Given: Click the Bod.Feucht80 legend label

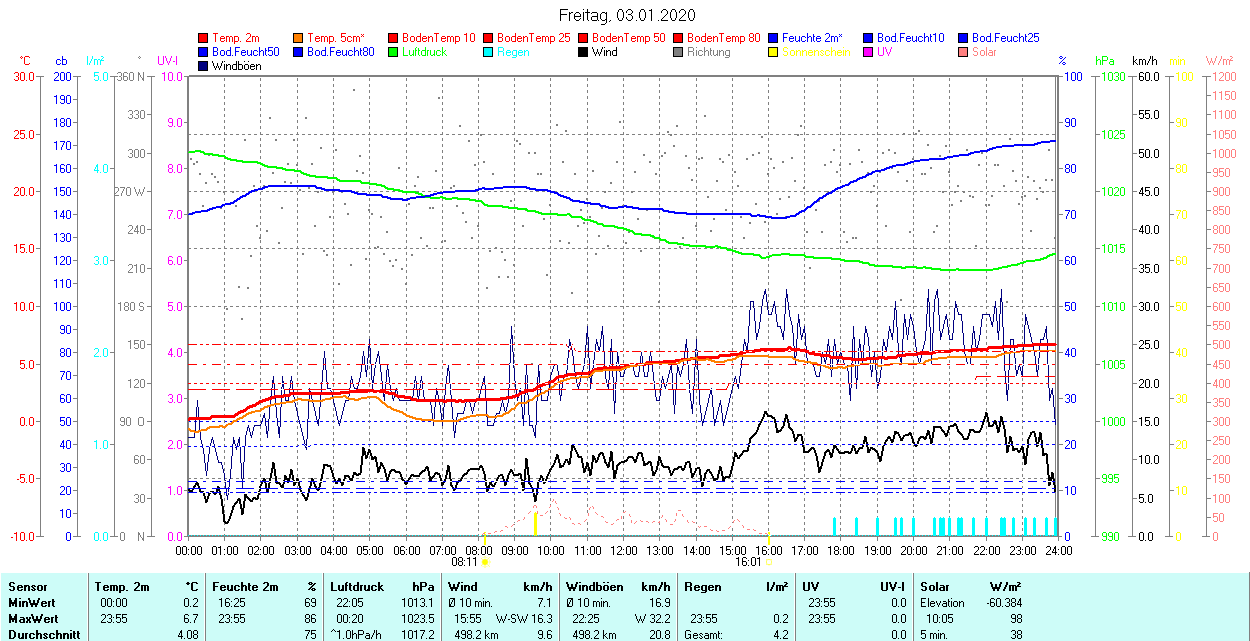Looking at the screenshot, I should coord(340,52).
